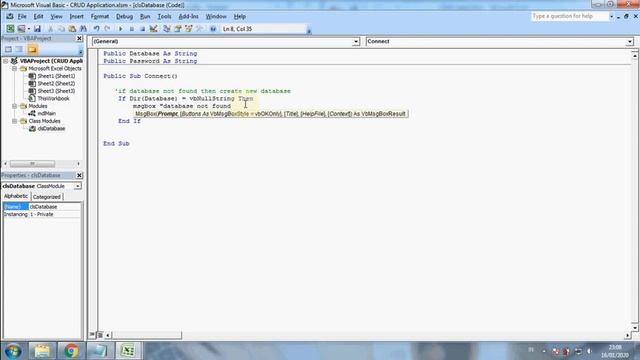Collapse Microsoft Excel Objects folder

[14, 69]
